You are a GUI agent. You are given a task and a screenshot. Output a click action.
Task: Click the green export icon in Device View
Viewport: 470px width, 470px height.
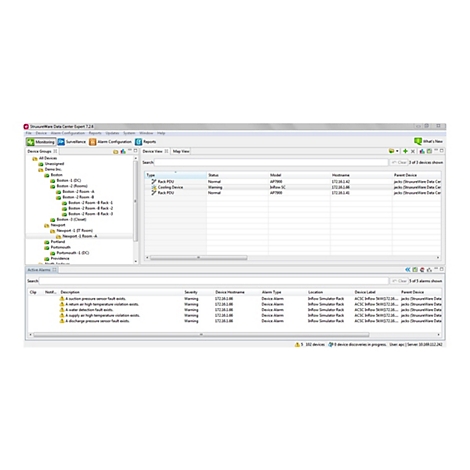(429, 151)
